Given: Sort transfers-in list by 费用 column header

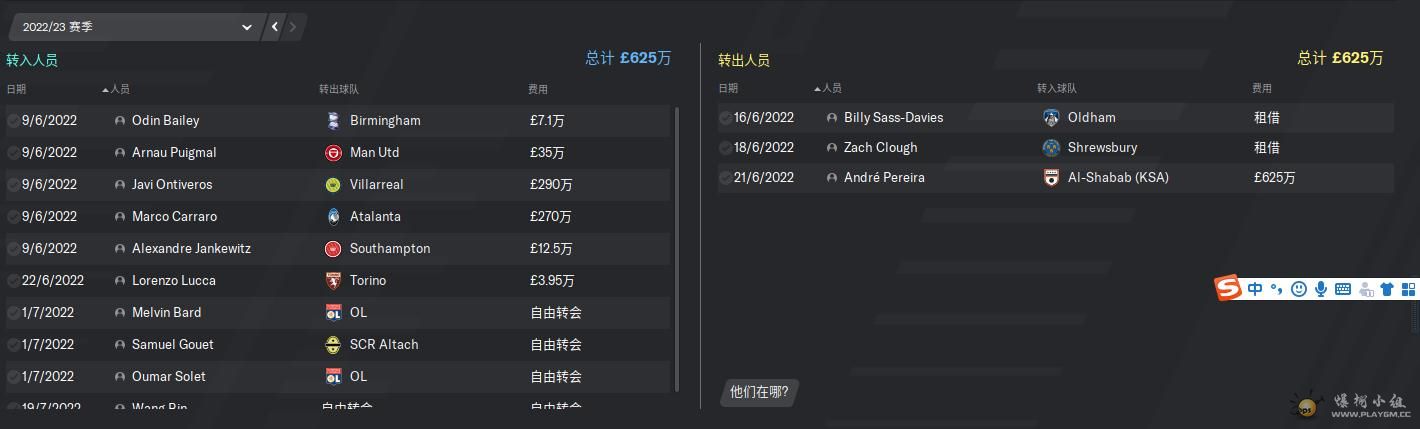Looking at the screenshot, I should click(538, 90).
